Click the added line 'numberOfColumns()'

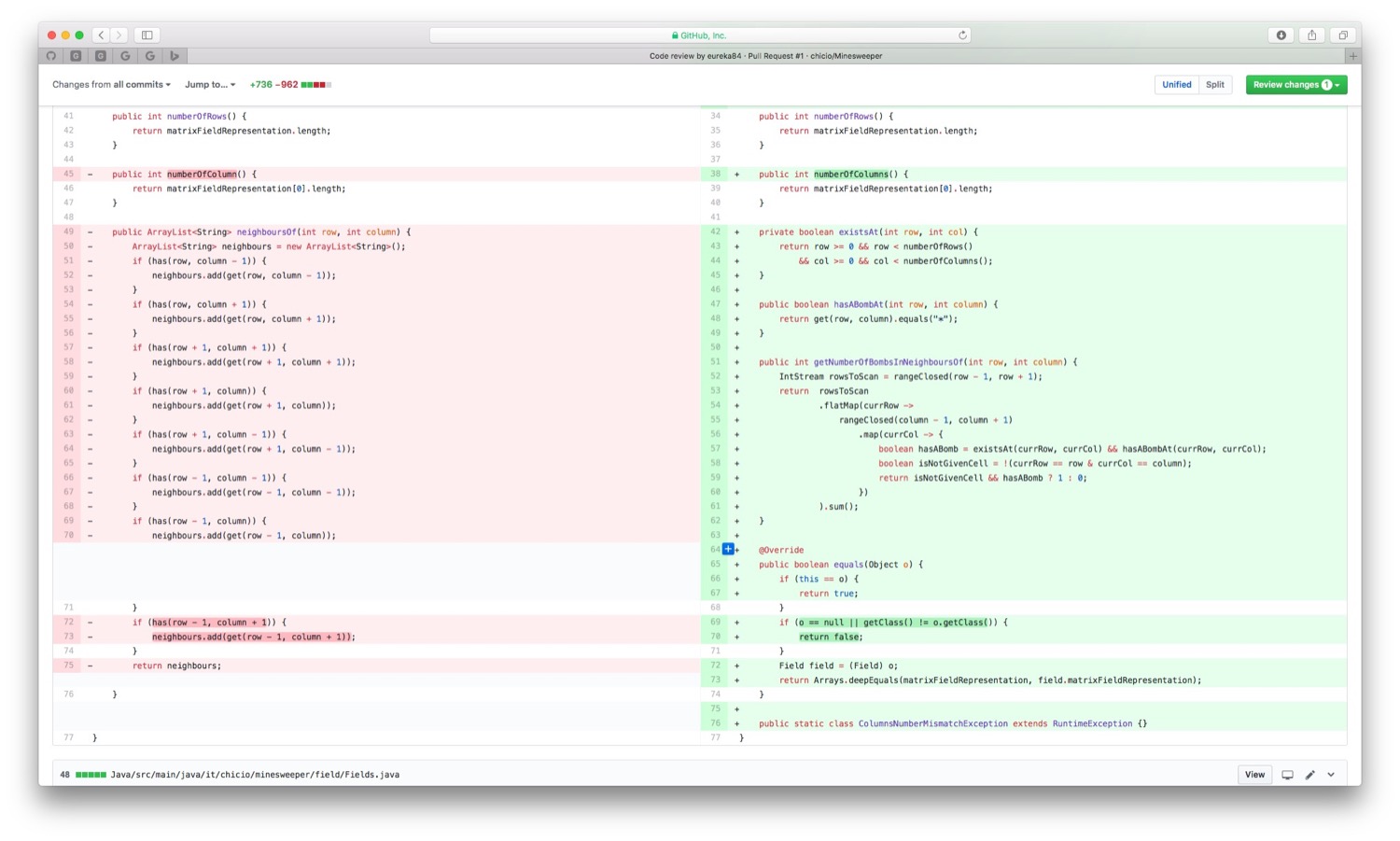(x=1038, y=175)
